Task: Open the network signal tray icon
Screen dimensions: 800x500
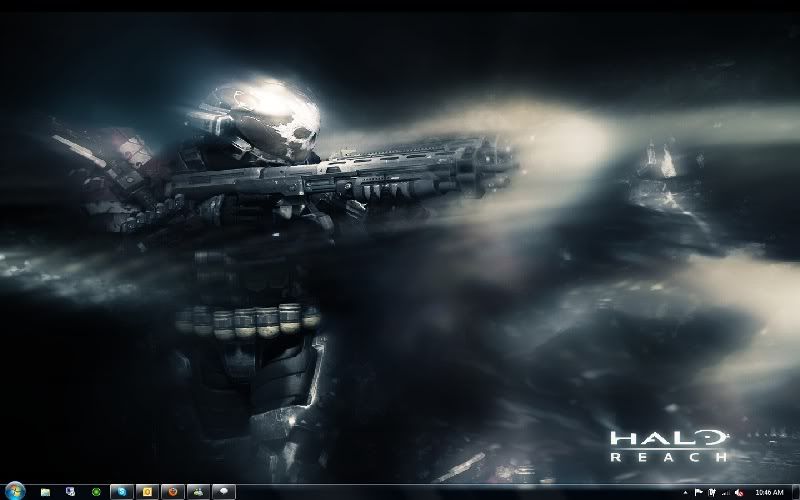Action: click(x=724, y=492)
